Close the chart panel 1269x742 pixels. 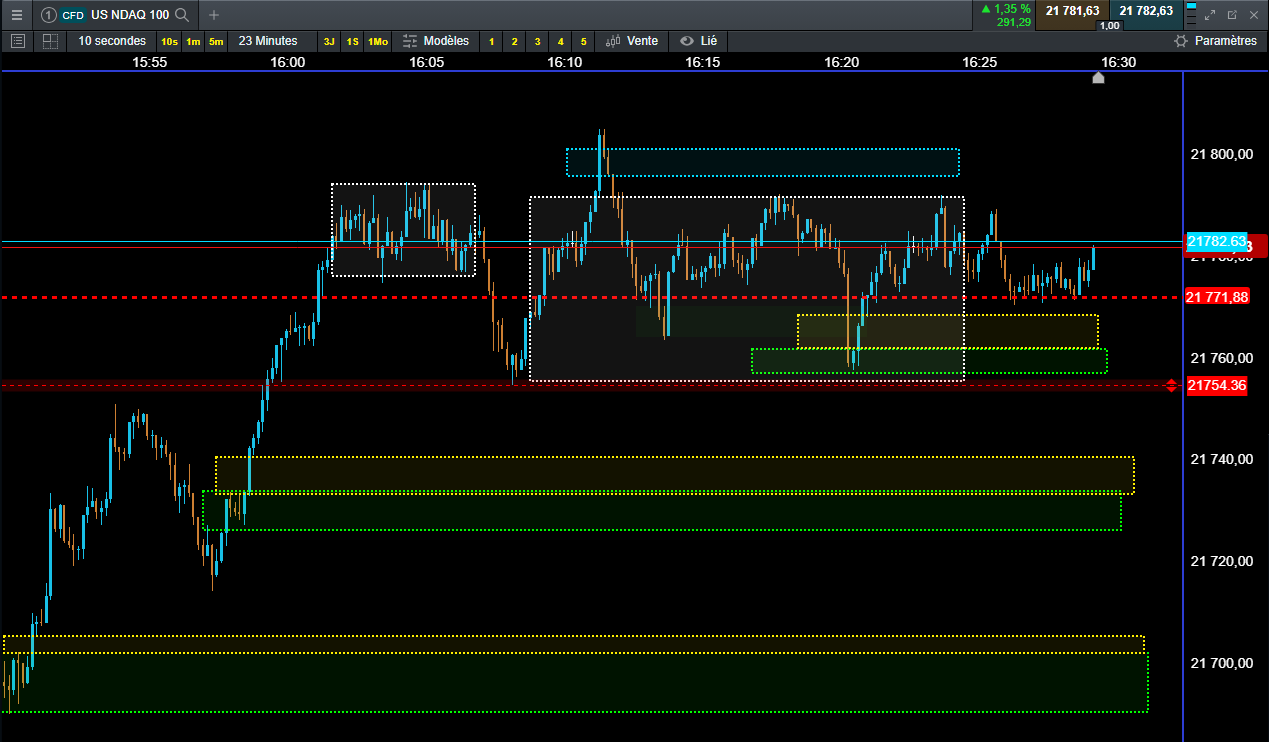pyautogui.click(x=1253, y=15)
